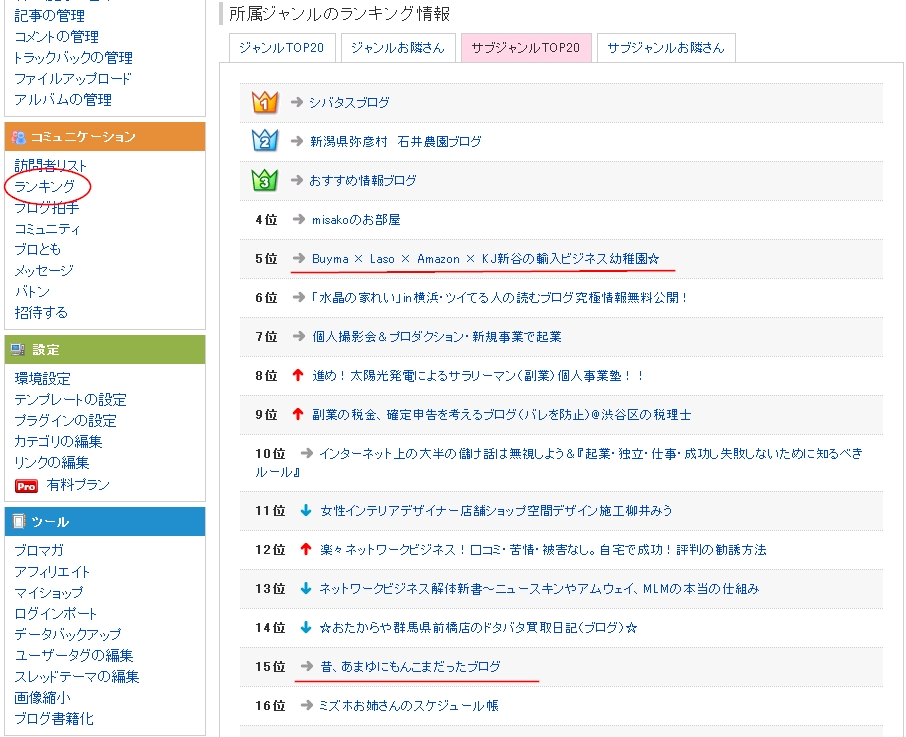This screenshot has width=906, height=737.
Task: Click the blue rank 2 crown icon
Action: (x=265, y=141)
